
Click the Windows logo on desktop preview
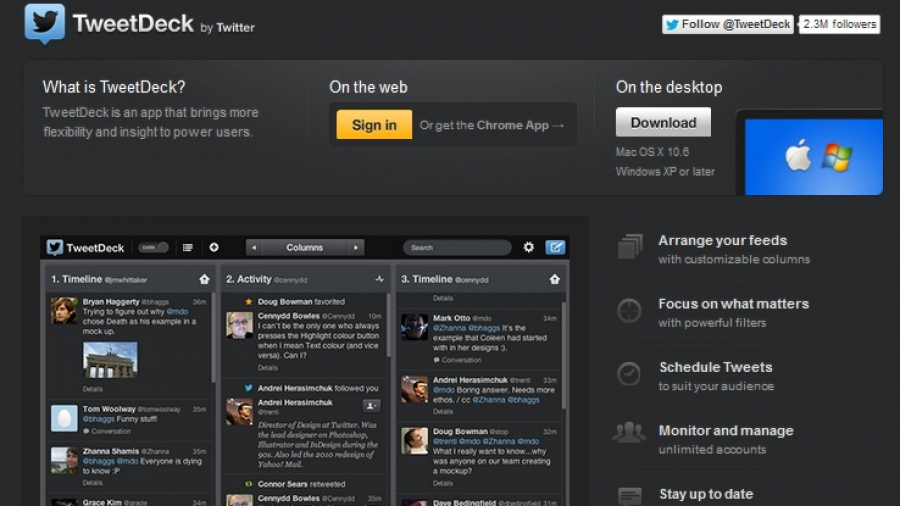(x=837, y=157)
